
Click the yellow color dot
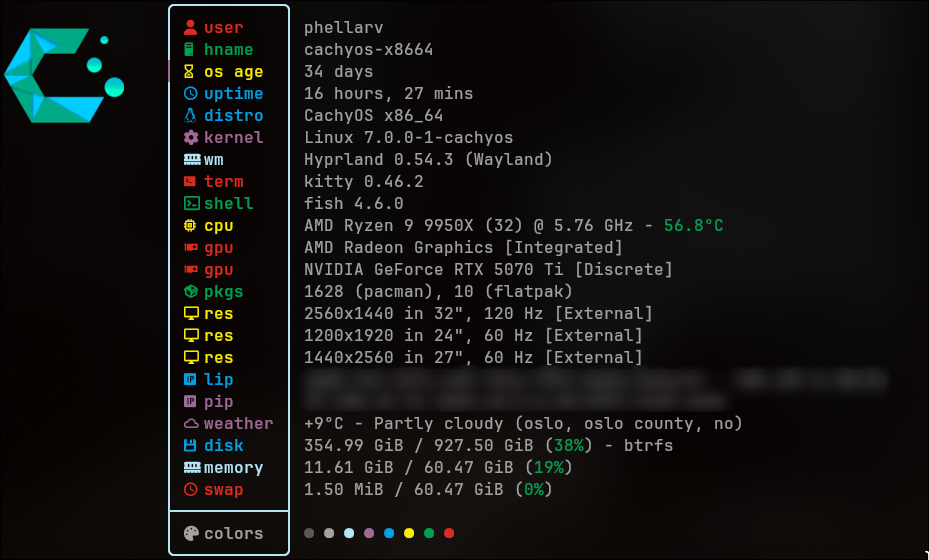tap(409, 533)
